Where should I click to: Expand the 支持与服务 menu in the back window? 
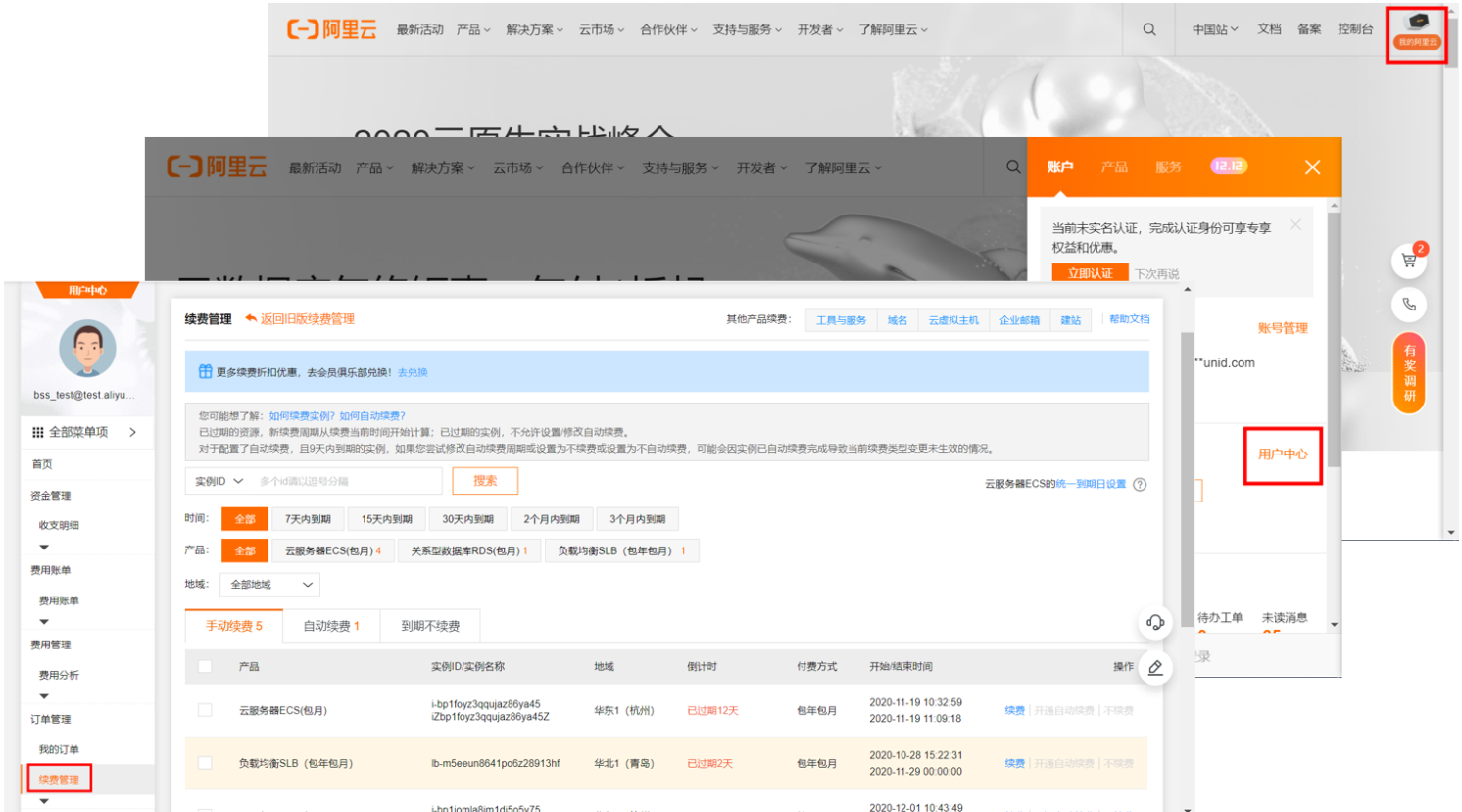pyautogui.click(x=747, y=29)
